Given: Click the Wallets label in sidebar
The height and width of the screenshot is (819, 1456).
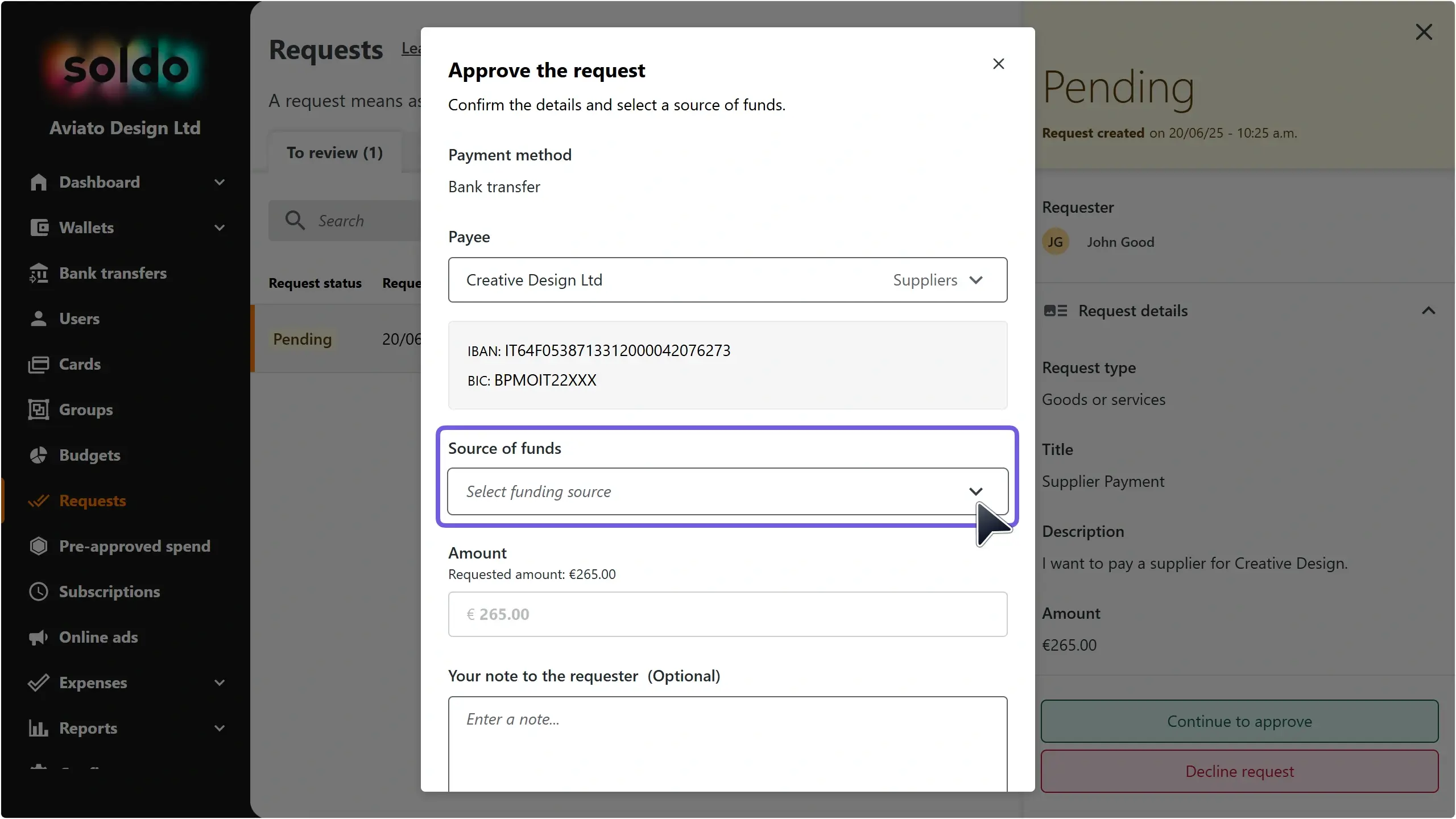Looking at the screenshot, I should click(86, 227).
